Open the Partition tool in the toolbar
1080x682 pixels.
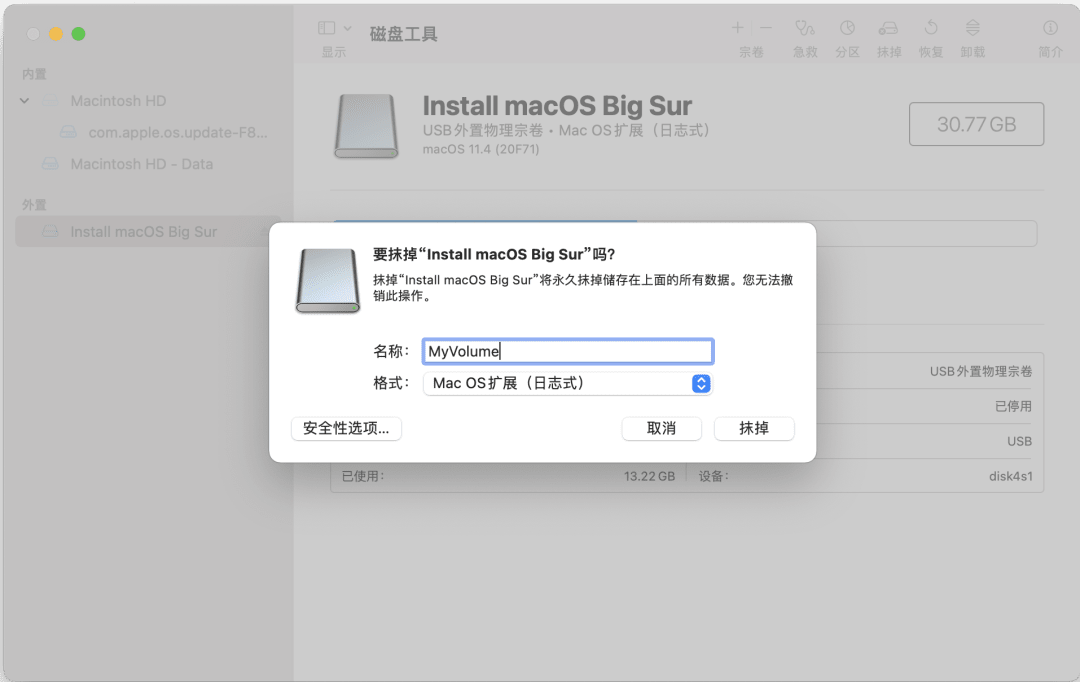[846, 30]
